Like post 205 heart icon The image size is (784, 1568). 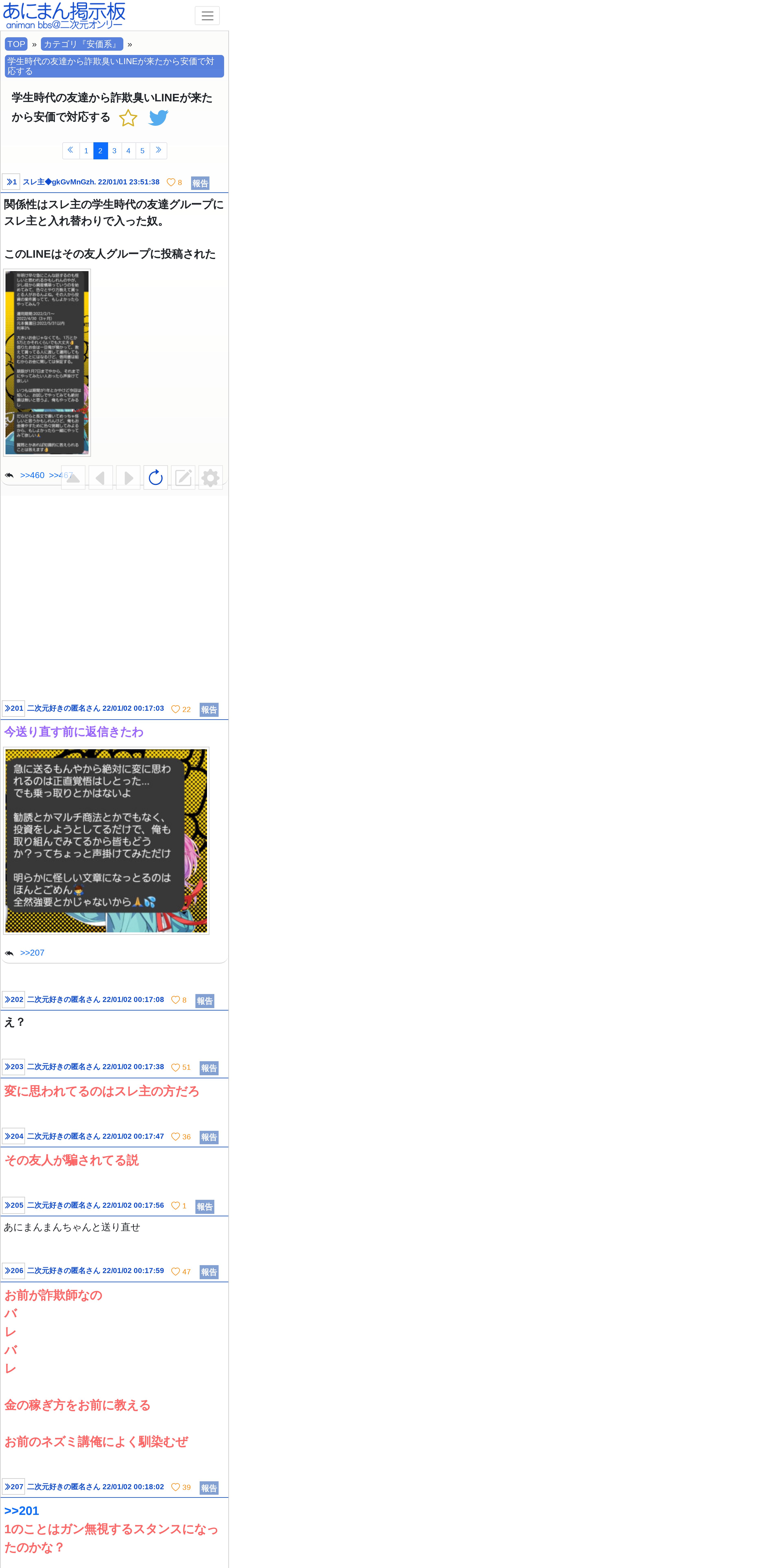click(175, 1206)
